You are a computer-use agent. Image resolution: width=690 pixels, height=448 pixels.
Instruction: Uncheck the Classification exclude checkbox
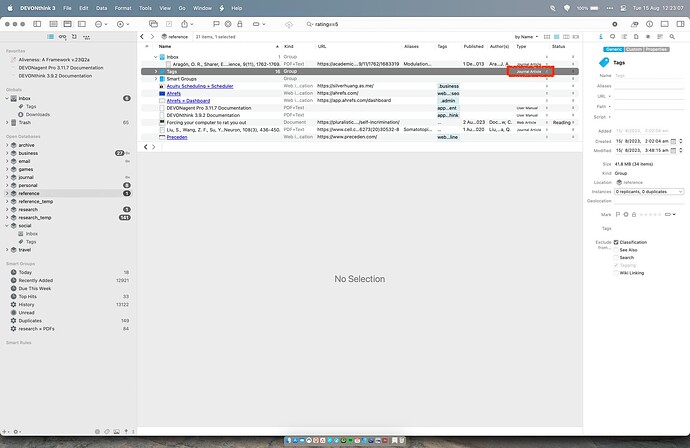click(616, 242)
